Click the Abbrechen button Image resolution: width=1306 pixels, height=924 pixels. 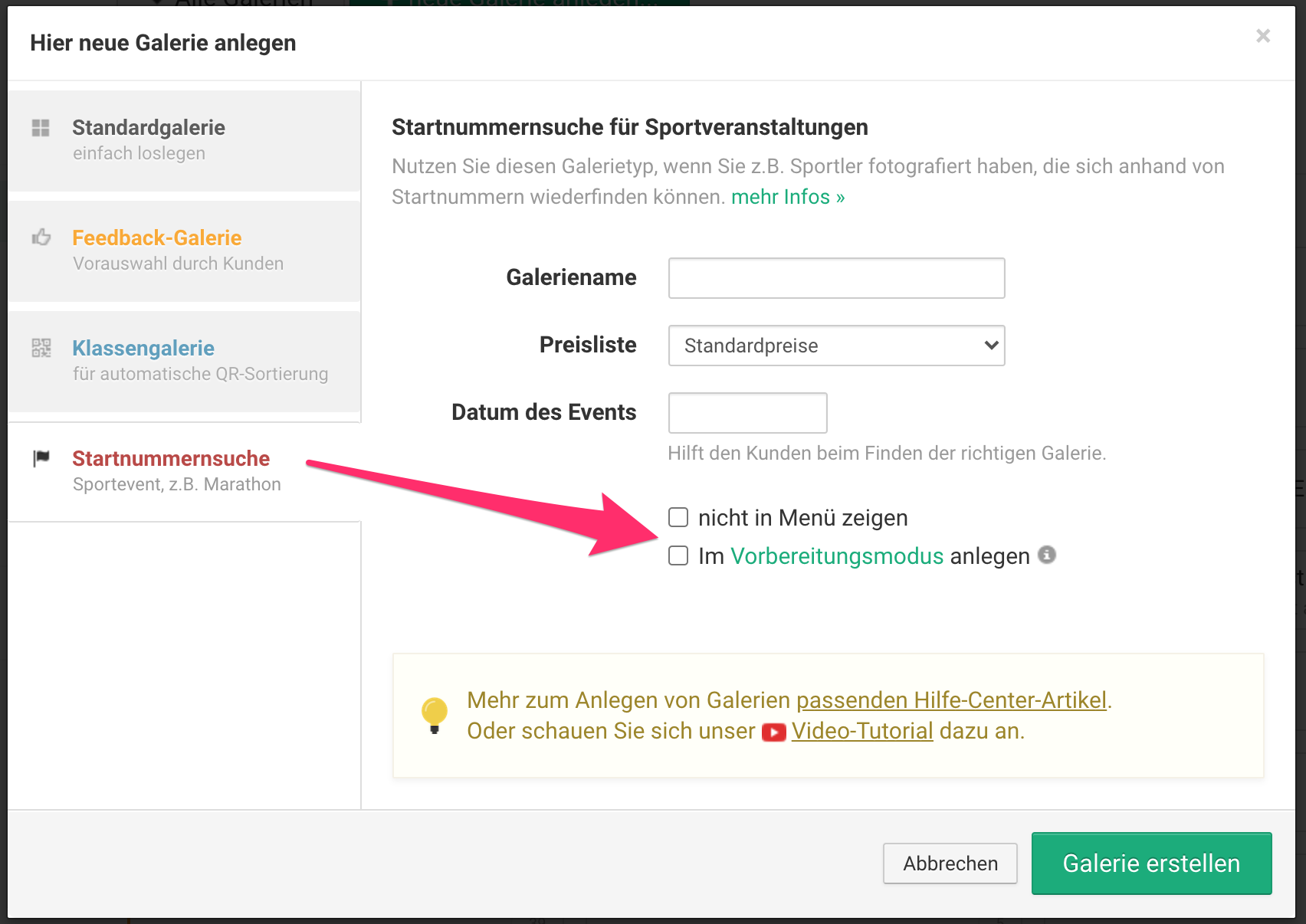click(x=950, y=863)
